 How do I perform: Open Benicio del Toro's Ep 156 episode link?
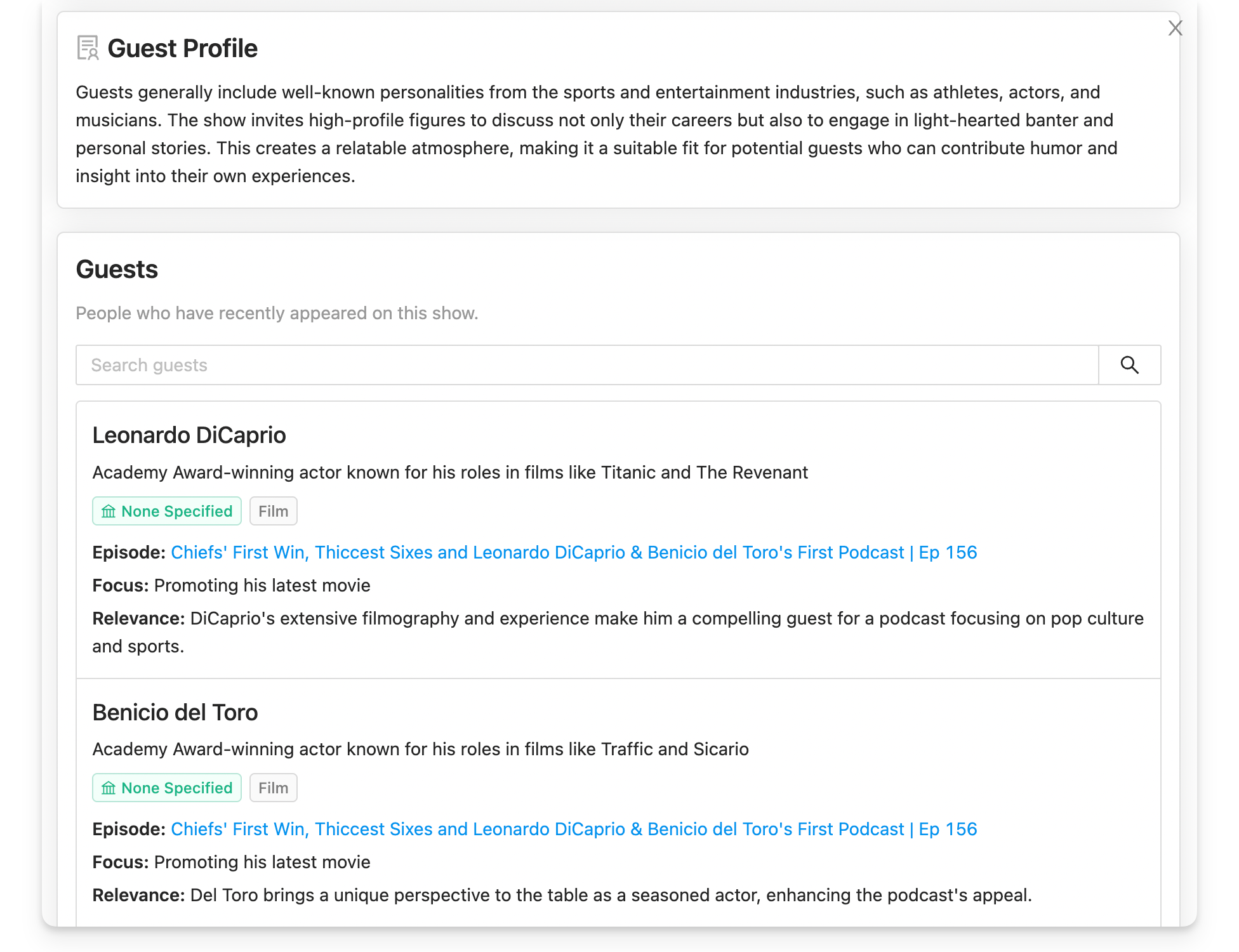click(573, 829)
